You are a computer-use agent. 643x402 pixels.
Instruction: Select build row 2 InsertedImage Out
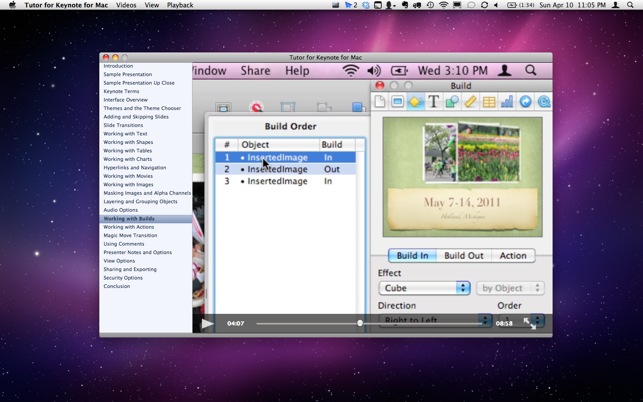pos(285,169)
